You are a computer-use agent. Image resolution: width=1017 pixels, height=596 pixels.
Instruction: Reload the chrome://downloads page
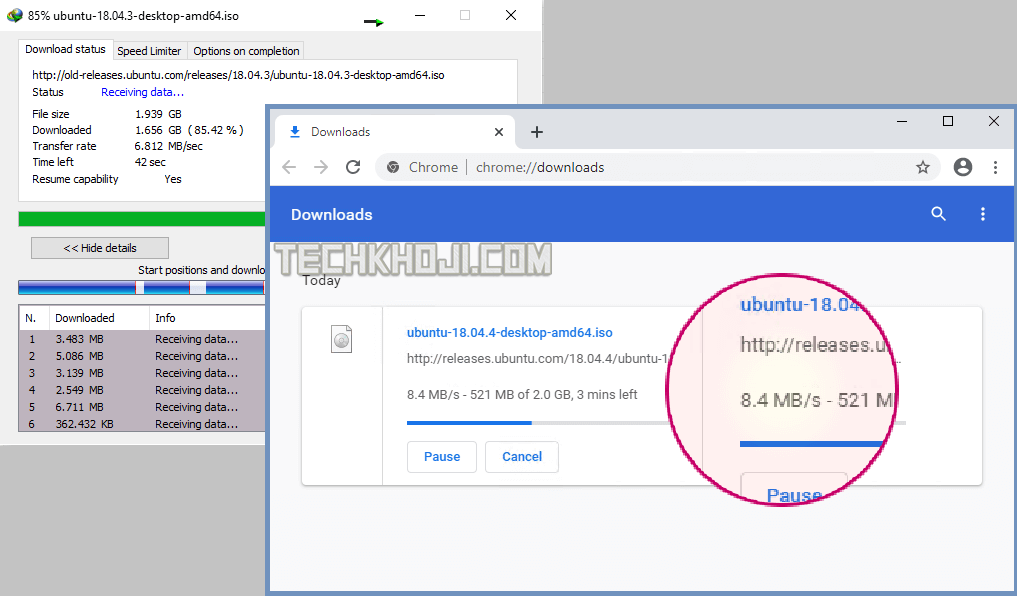[353, 167]
